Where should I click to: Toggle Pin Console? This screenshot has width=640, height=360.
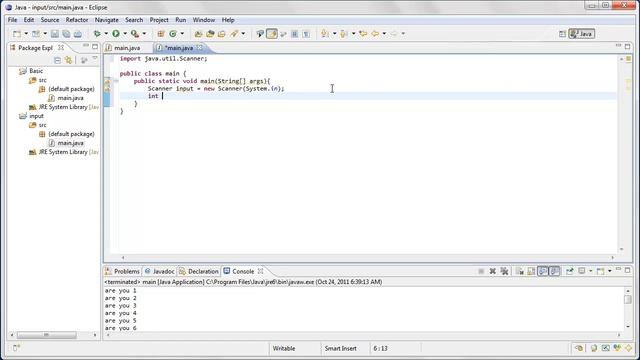click(x=570, y=271)
